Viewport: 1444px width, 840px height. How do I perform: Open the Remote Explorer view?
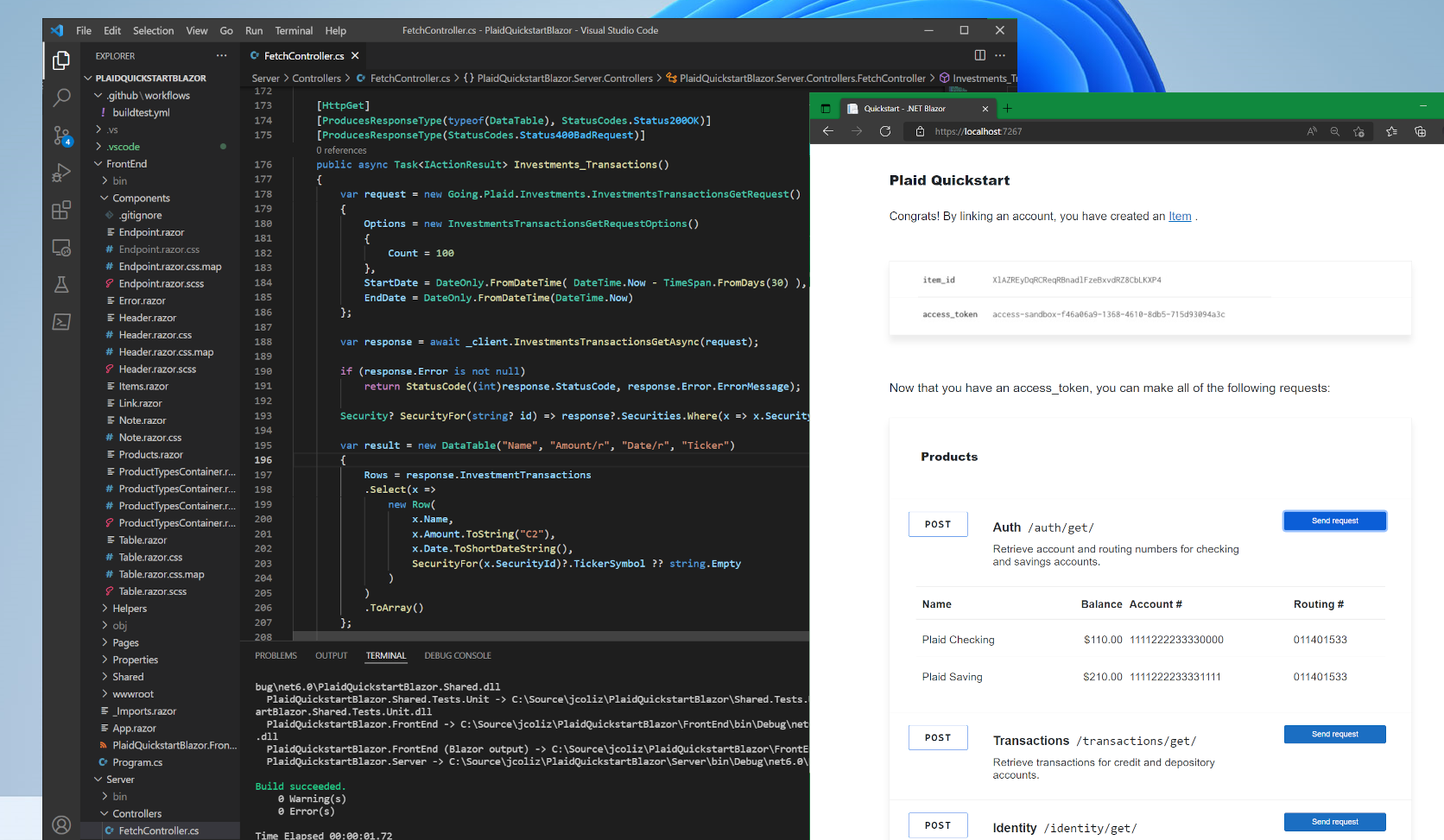(61, 248)
